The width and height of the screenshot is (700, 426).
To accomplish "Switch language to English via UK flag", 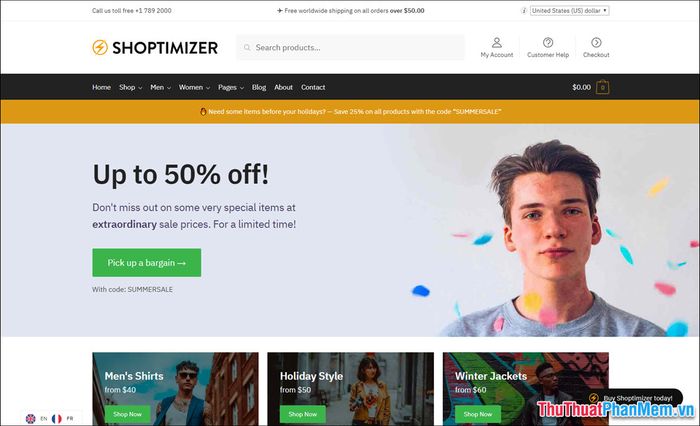I will (x=30, y=418).
